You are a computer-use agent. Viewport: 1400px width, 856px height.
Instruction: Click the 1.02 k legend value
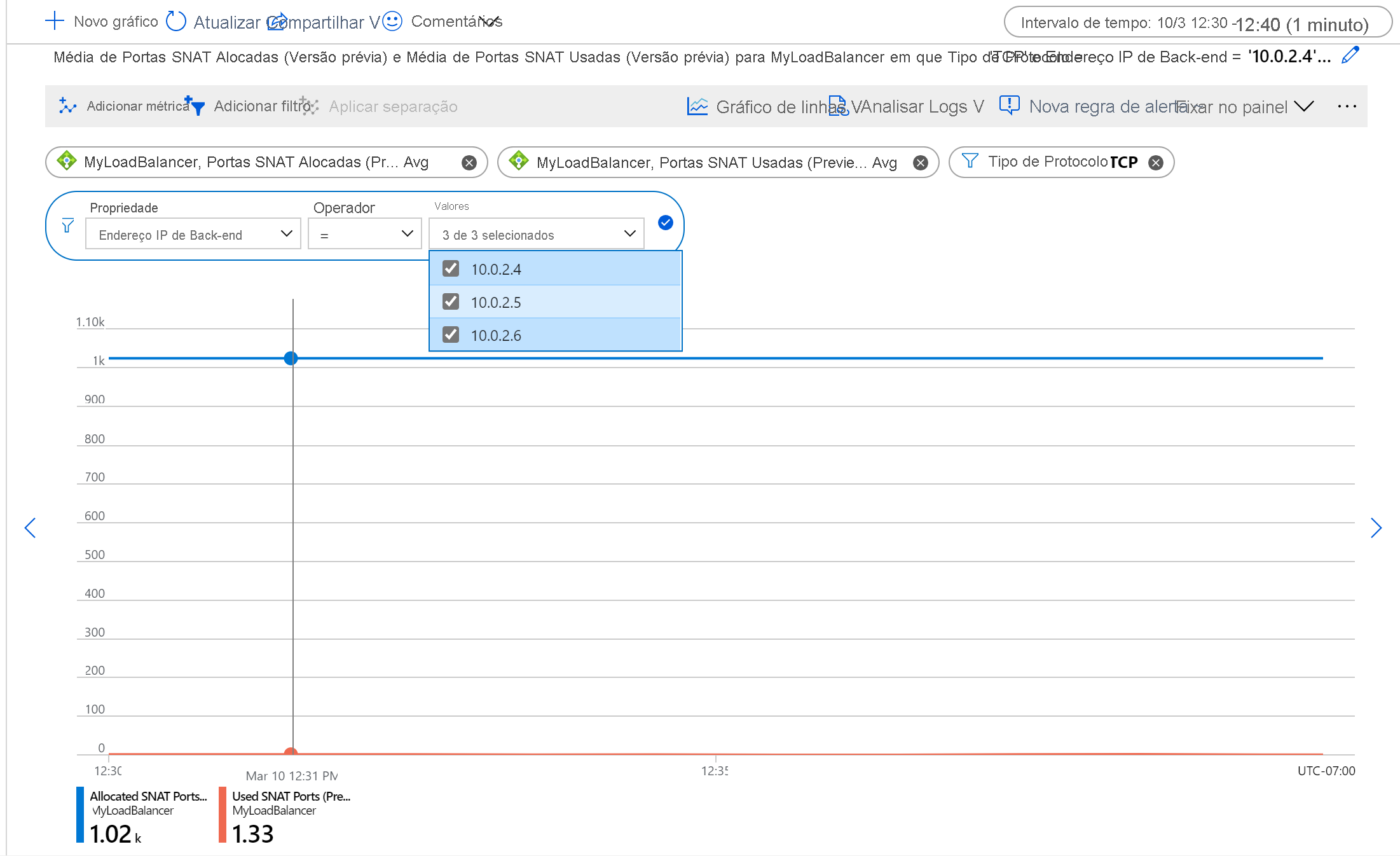click(x=115, y=834)
